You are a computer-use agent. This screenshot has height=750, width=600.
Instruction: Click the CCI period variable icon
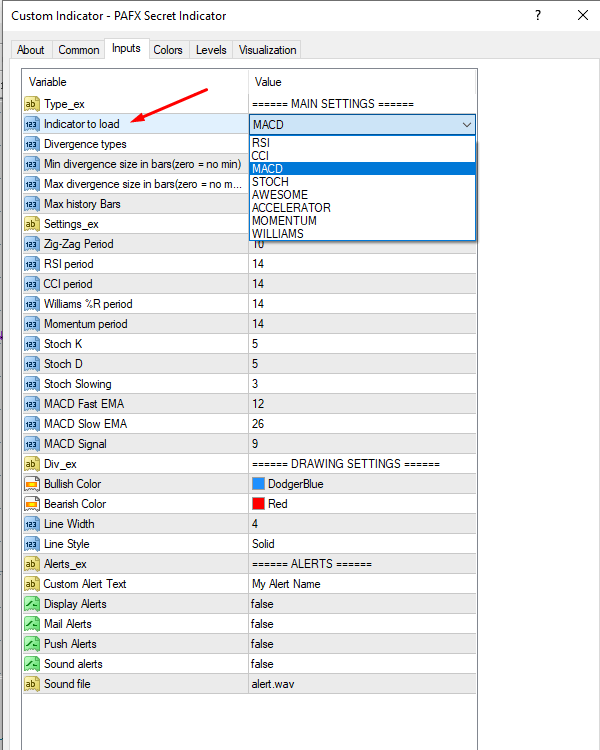pos(32,284)
